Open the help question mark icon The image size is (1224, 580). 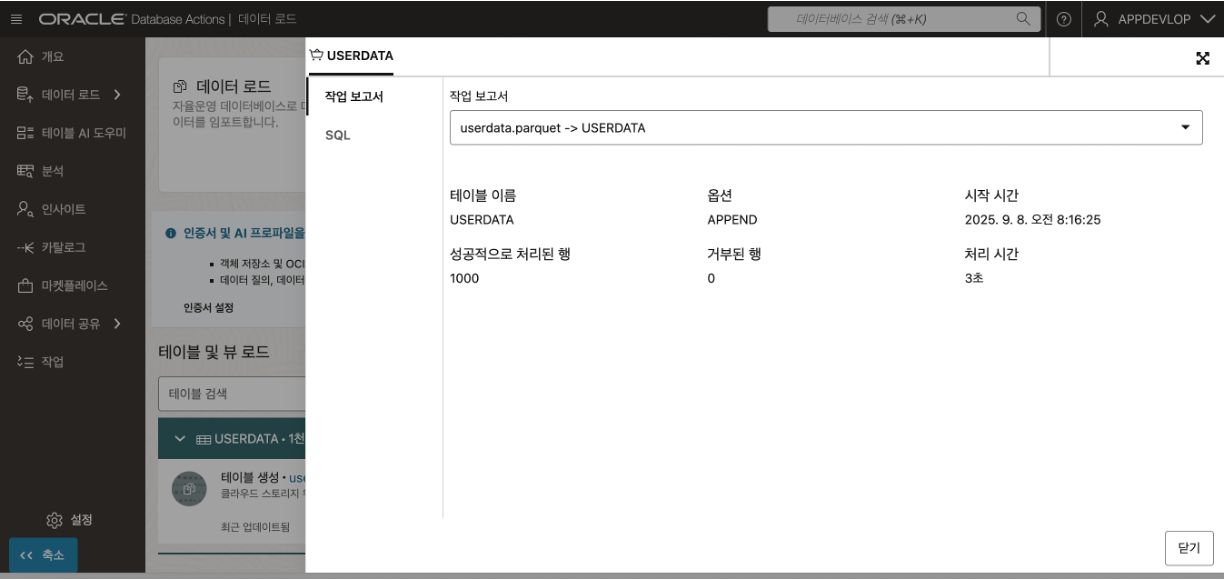click(x=1063, y=19)
